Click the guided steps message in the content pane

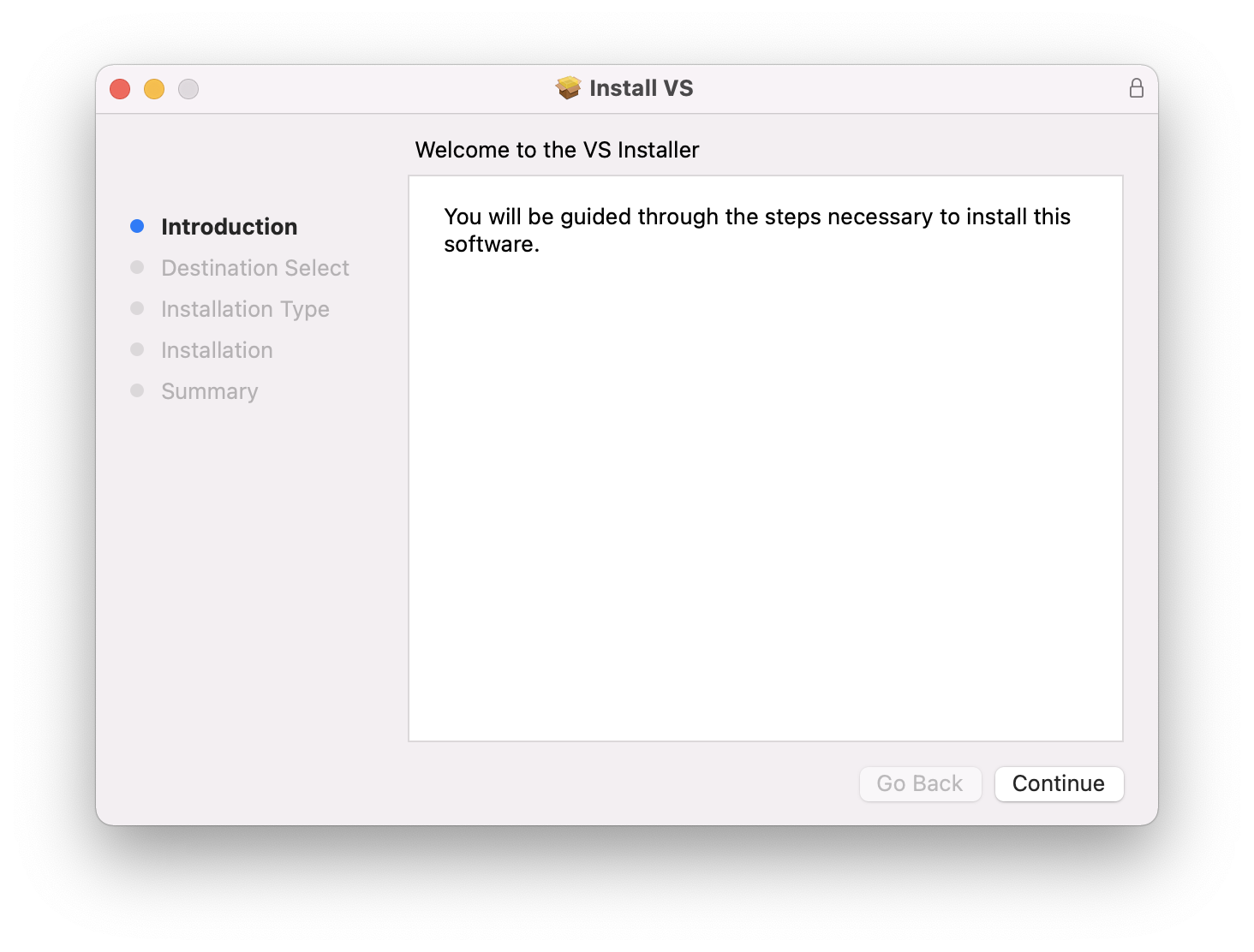point(756,229)
